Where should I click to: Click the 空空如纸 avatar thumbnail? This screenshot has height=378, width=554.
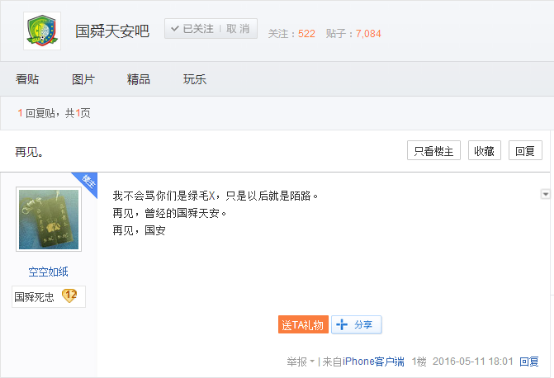[x=49, y=219]
